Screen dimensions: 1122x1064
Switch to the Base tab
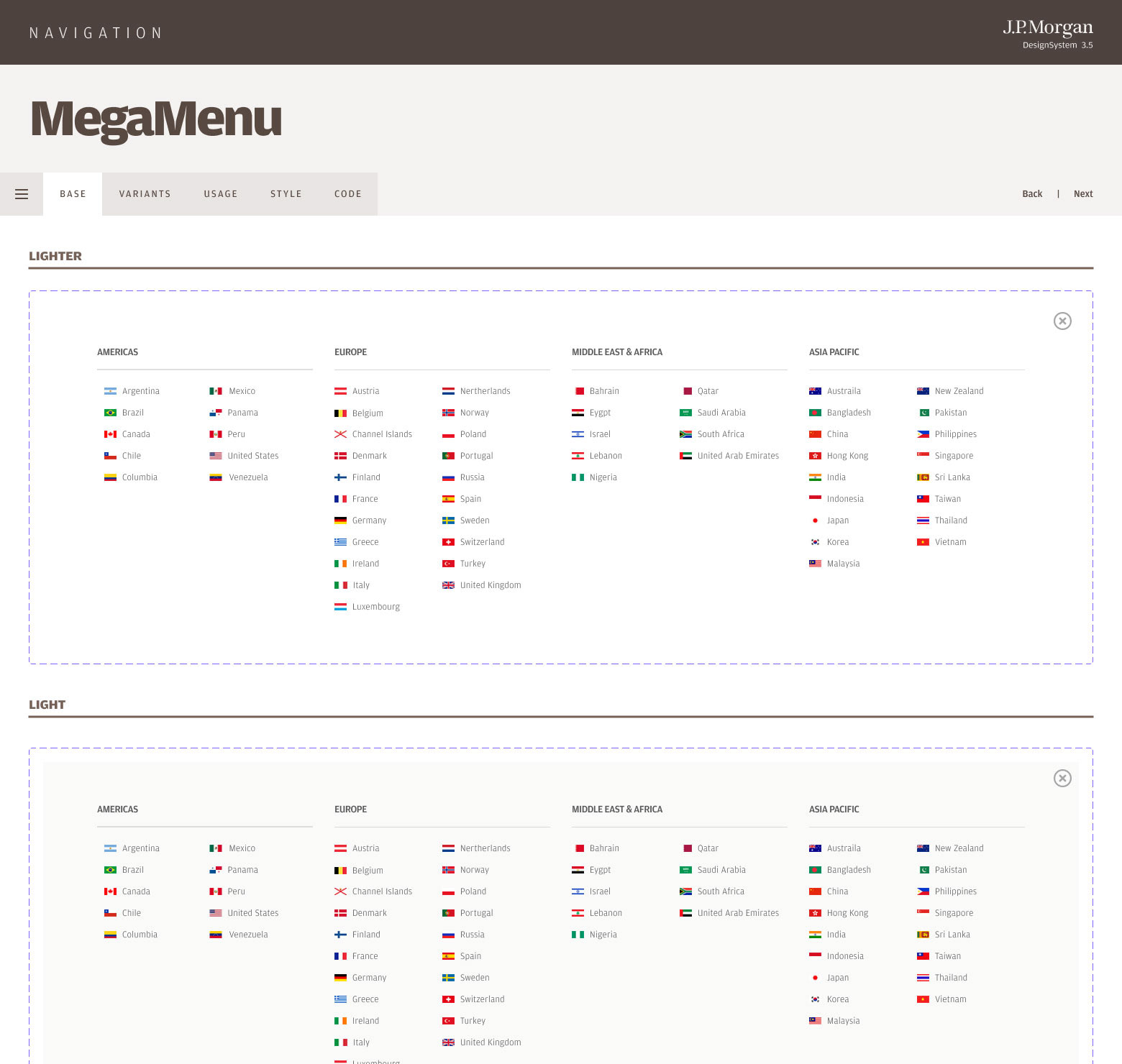click(x=73, y=194)
